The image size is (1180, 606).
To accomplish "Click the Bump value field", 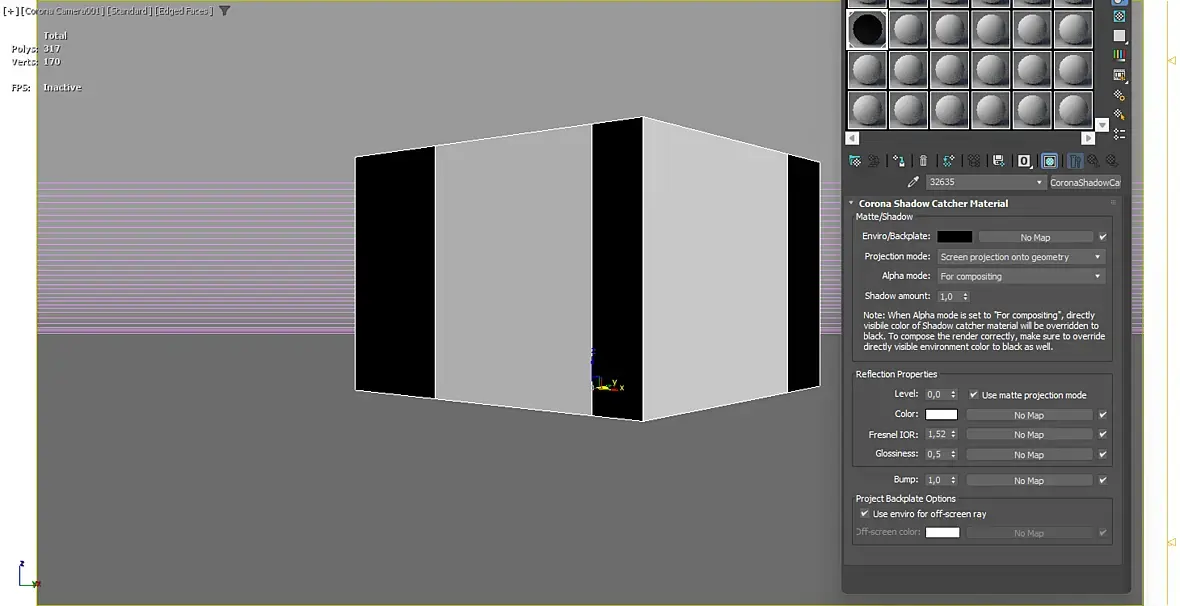I will tap(937, 480).
